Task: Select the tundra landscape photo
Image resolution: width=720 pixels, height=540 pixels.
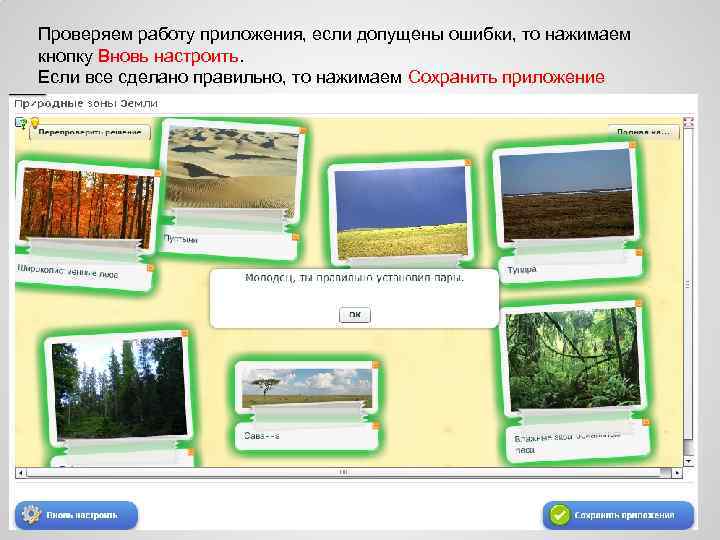Action: tap(567, 196)
